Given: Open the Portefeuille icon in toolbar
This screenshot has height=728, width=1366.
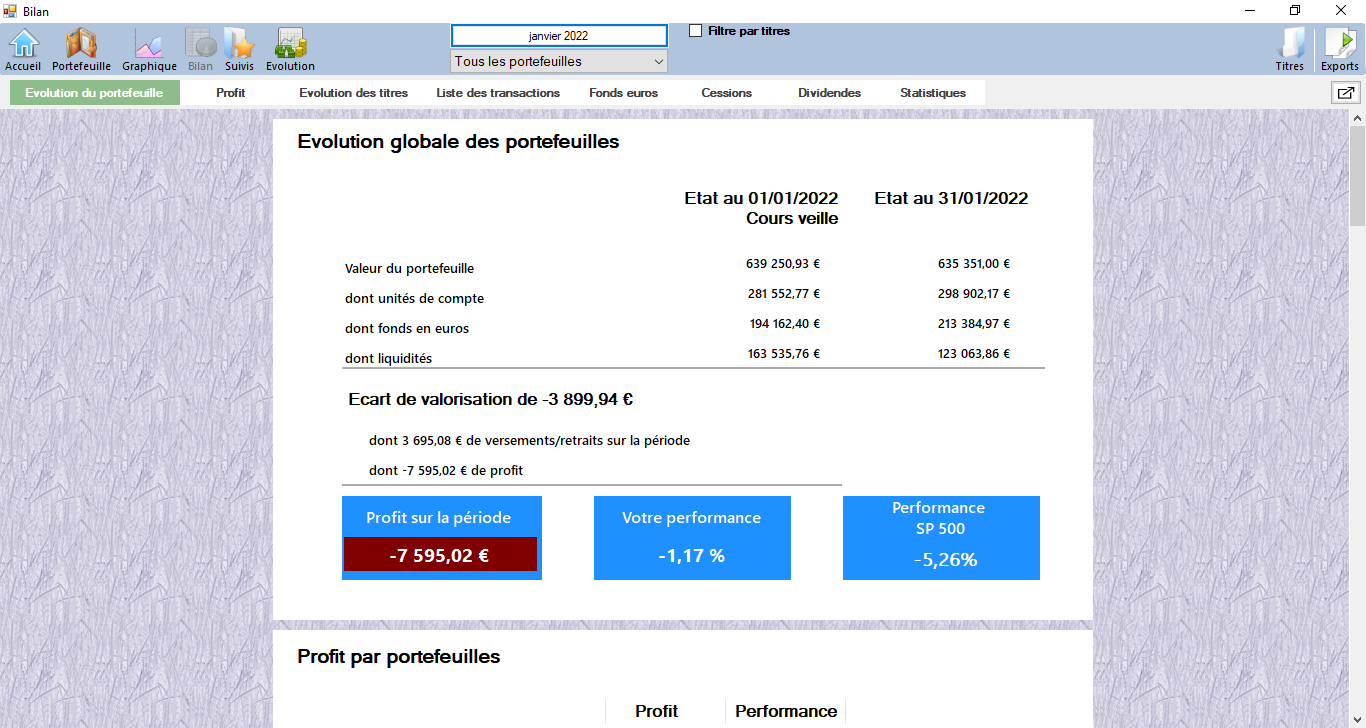Looking at the screenshot, I should pyautogui.click(x=81, y=48).
